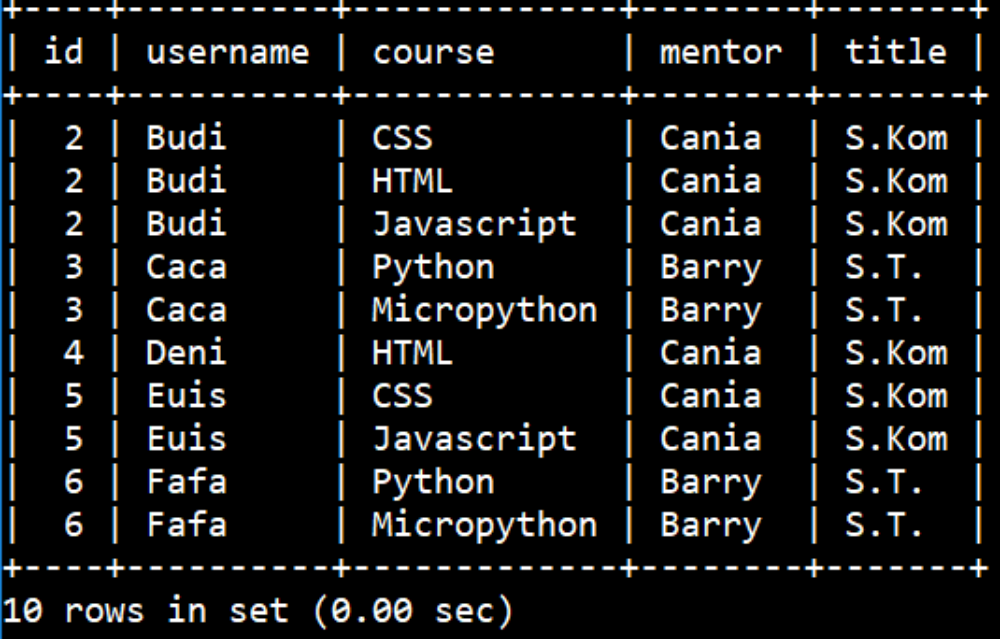Click S.Kom title in Budi's HTML row

tap(896, 181)
